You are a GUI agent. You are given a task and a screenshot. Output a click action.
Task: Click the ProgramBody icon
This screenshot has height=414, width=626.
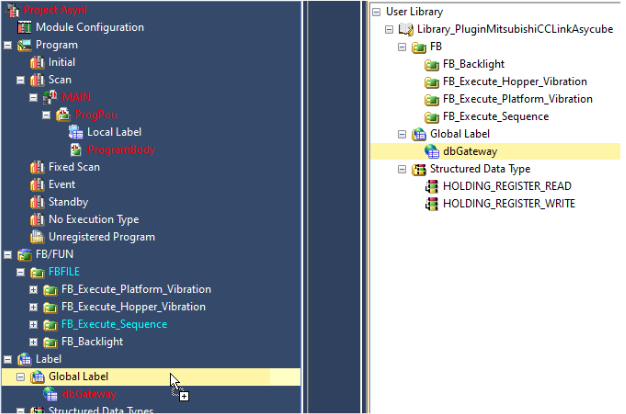[76, 150]
